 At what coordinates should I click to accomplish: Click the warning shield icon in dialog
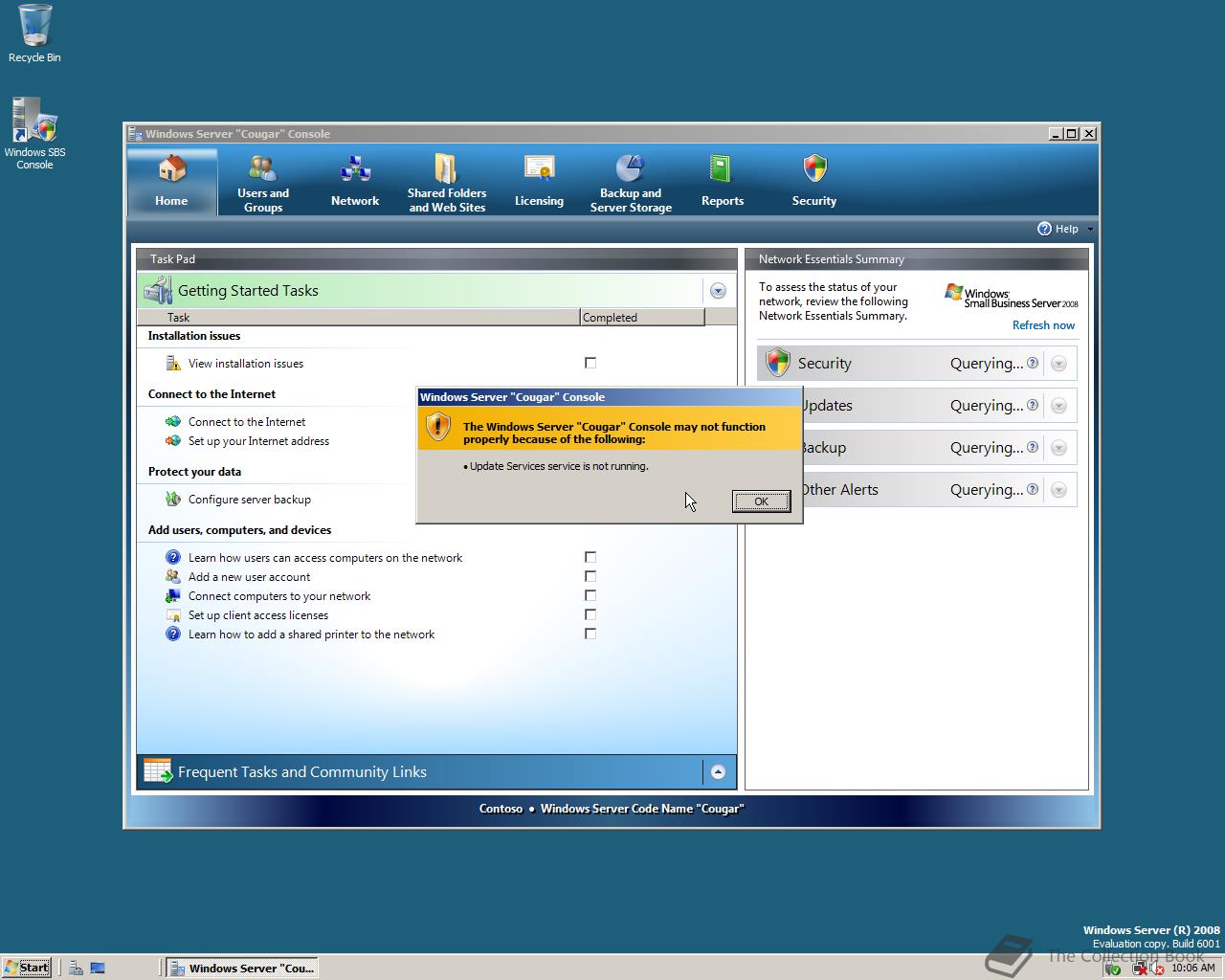coord(437,427)
